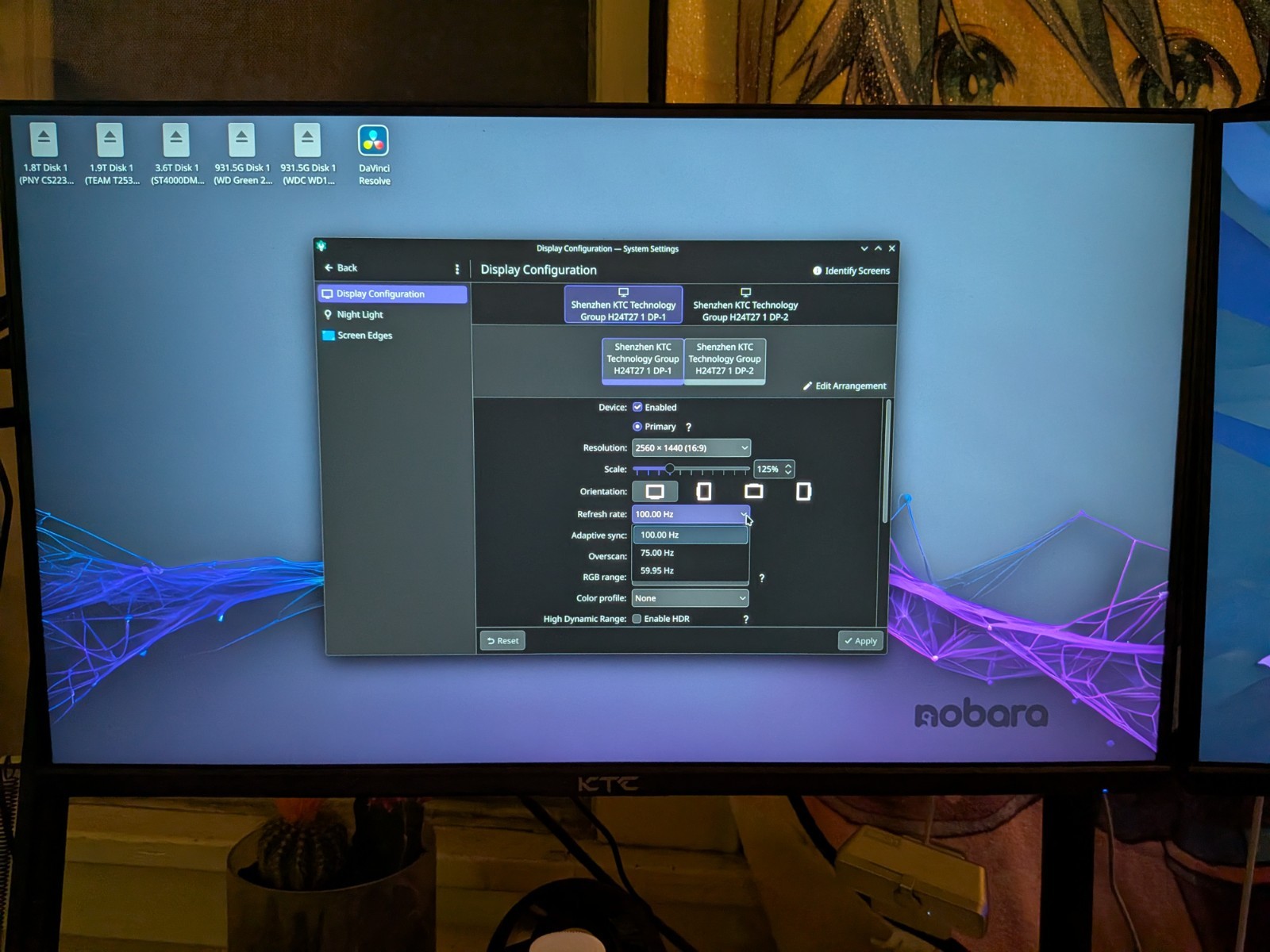Select 75.00 Hz refresh rate
The width and height of the screenshot is (1270, 952).
(x=691, y=553)
